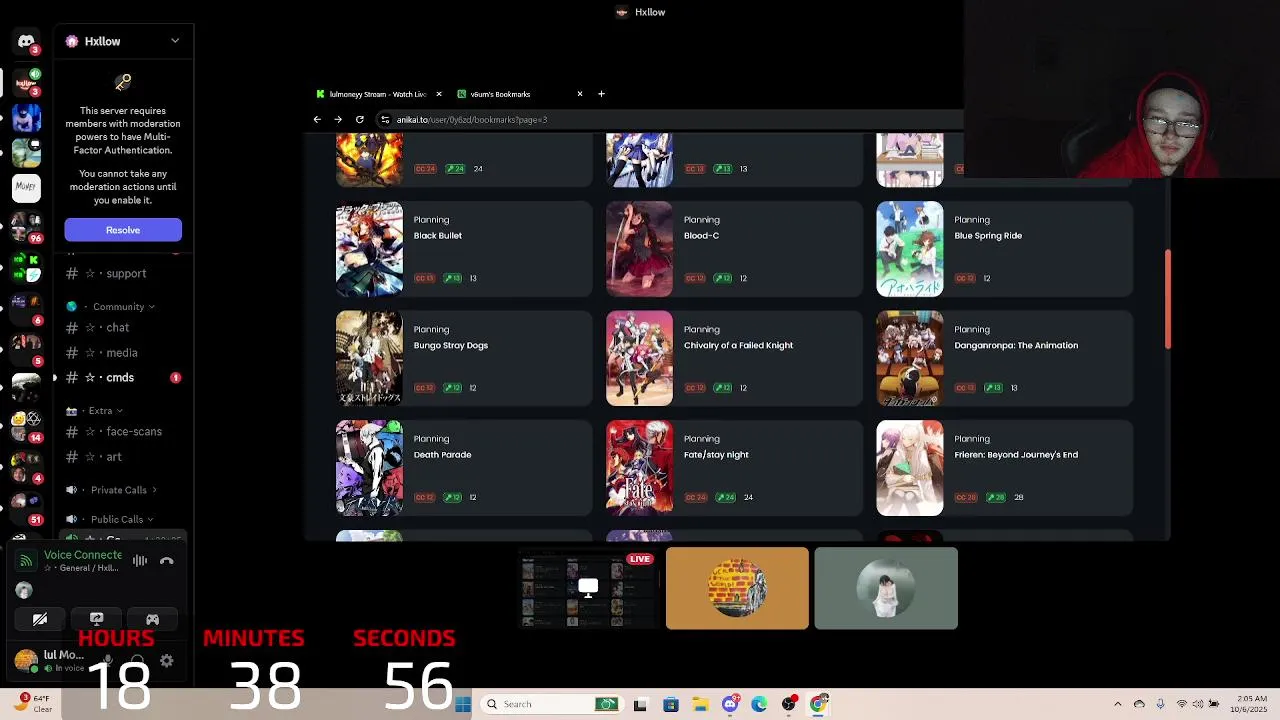
Task: Open Microsoft Edge from taskbar
Action: tap(759, 704)
